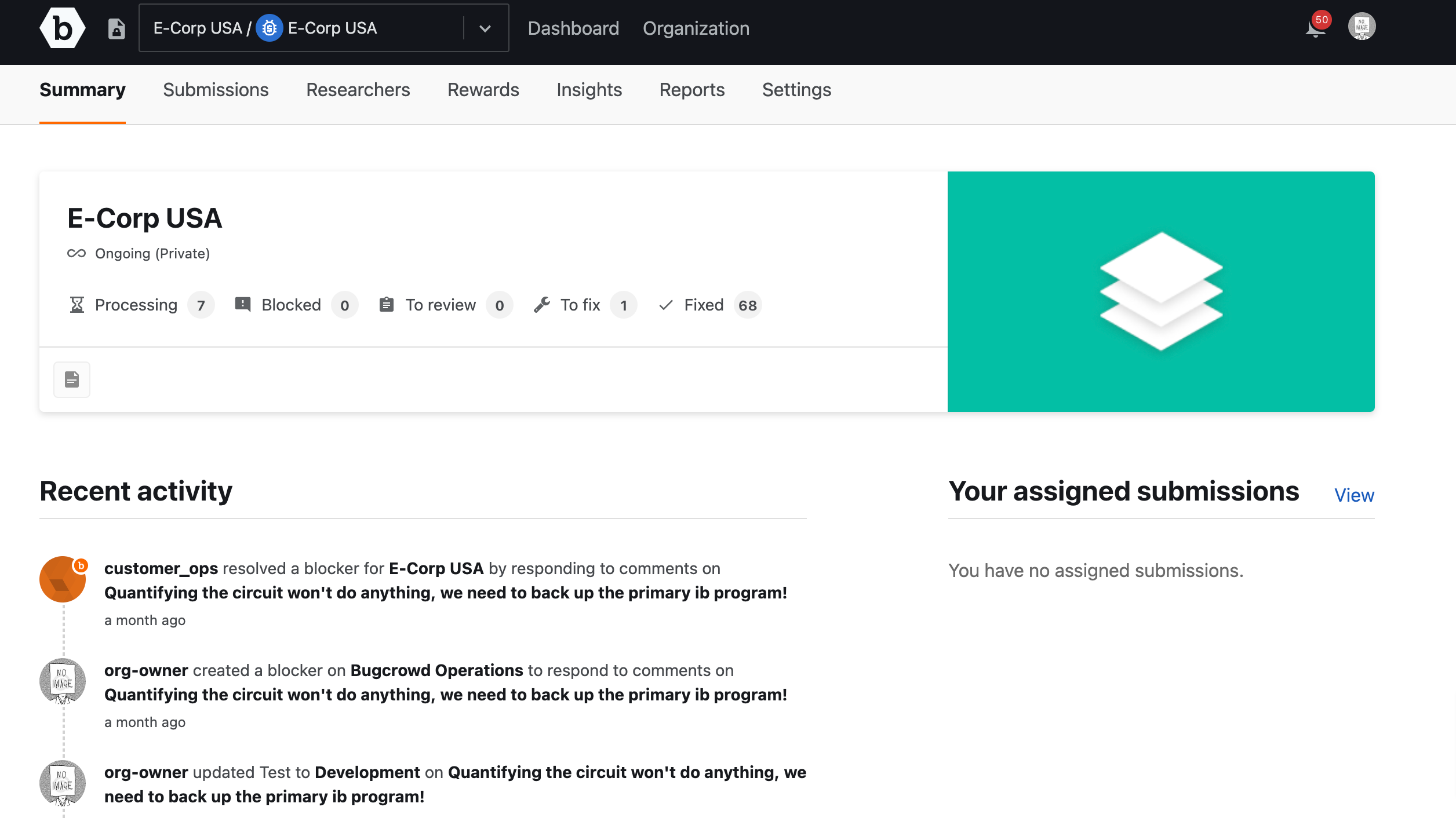Switch to the Submissions tab
The width and height of the screenshot is (1456, 818).
(216, 90)
